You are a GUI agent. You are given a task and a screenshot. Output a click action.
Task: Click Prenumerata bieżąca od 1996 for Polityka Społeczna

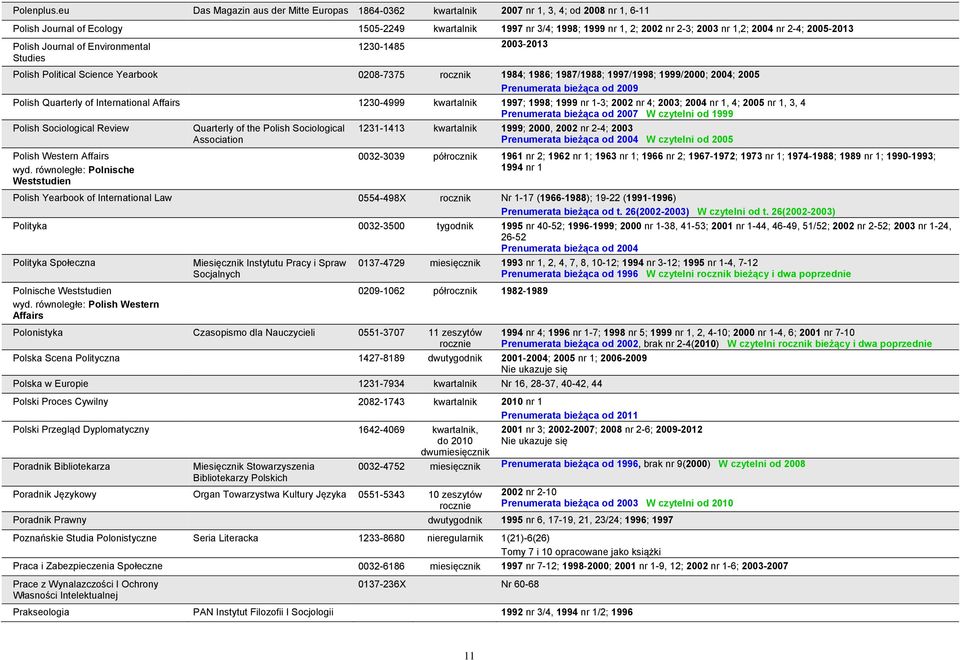coord(569,274)
